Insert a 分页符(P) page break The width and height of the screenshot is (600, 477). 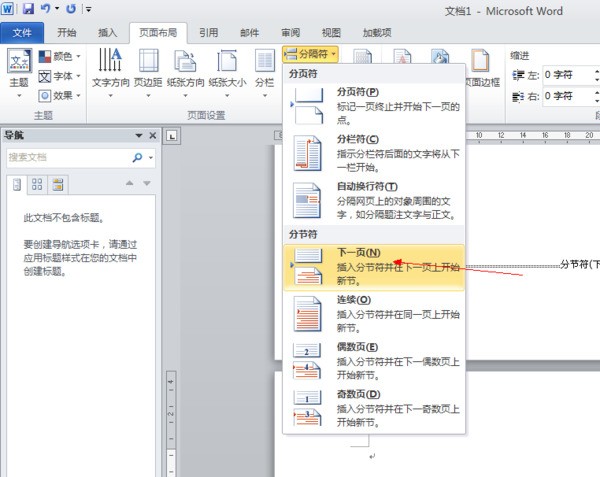coord(374,106)
